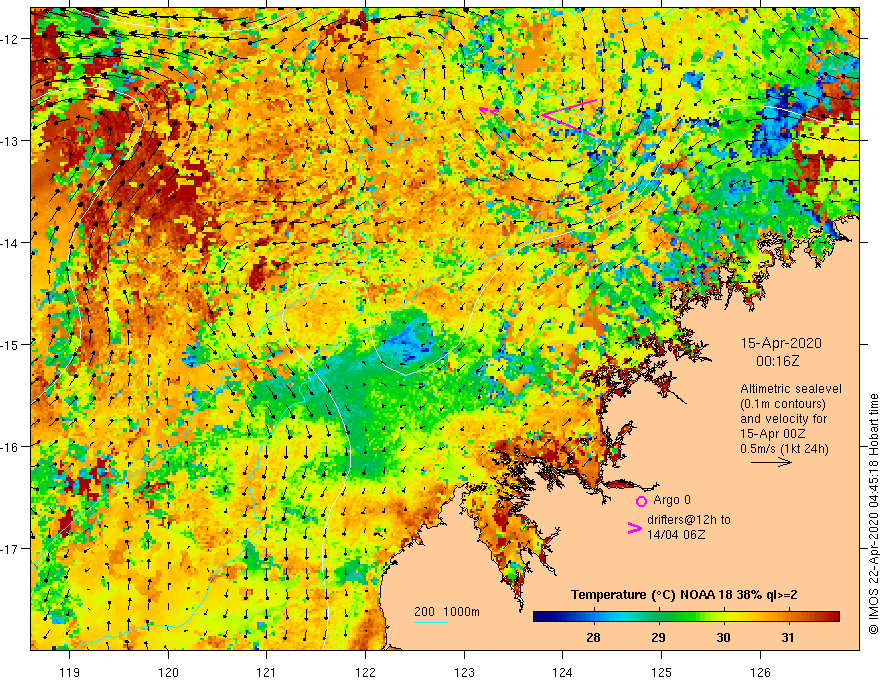The width and height of the screenshot is (880, 680).
Task: Click the magenta drifters arrowhead legend symbol
Action: point(634,528)
